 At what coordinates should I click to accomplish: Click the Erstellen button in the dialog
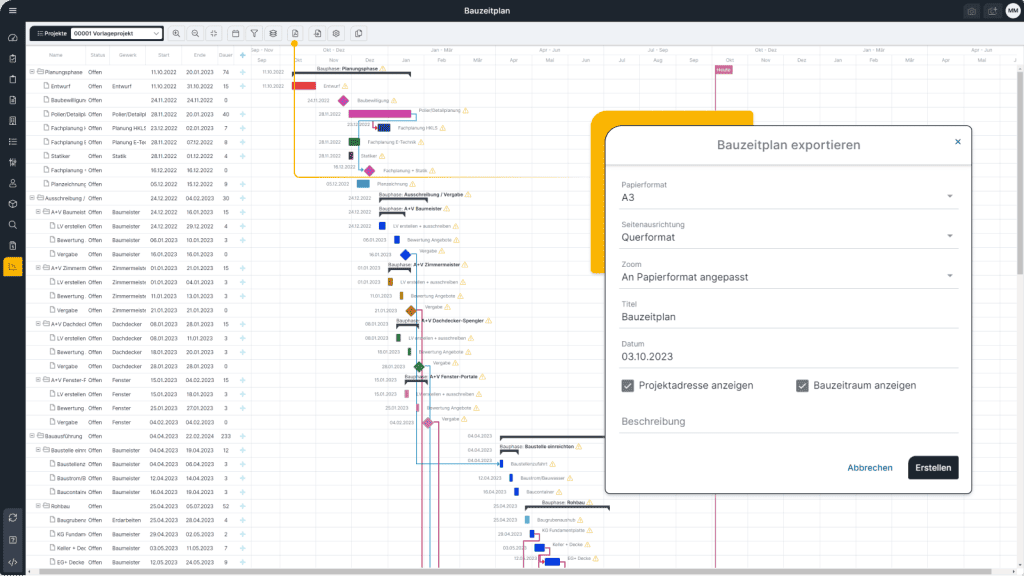pyautogui.click(x=932, y=467)
